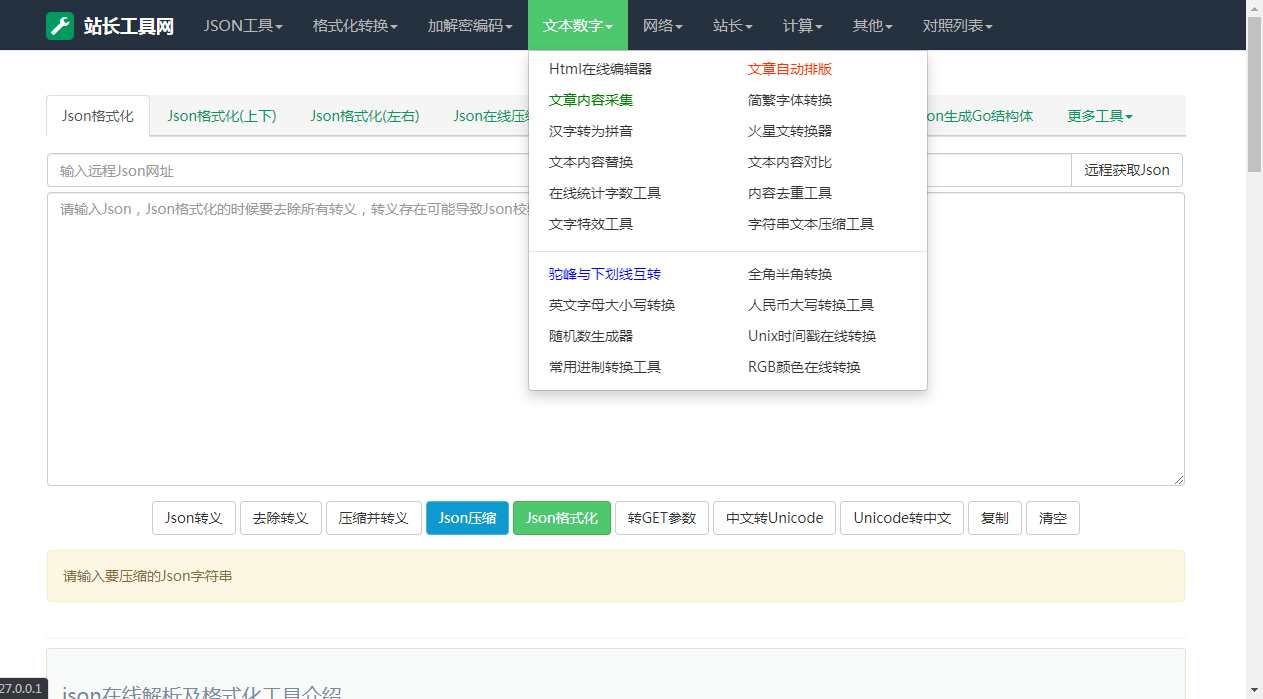Open the 计算 dropdown menu
Screen dimensions: 1263x699
[801, 25]
